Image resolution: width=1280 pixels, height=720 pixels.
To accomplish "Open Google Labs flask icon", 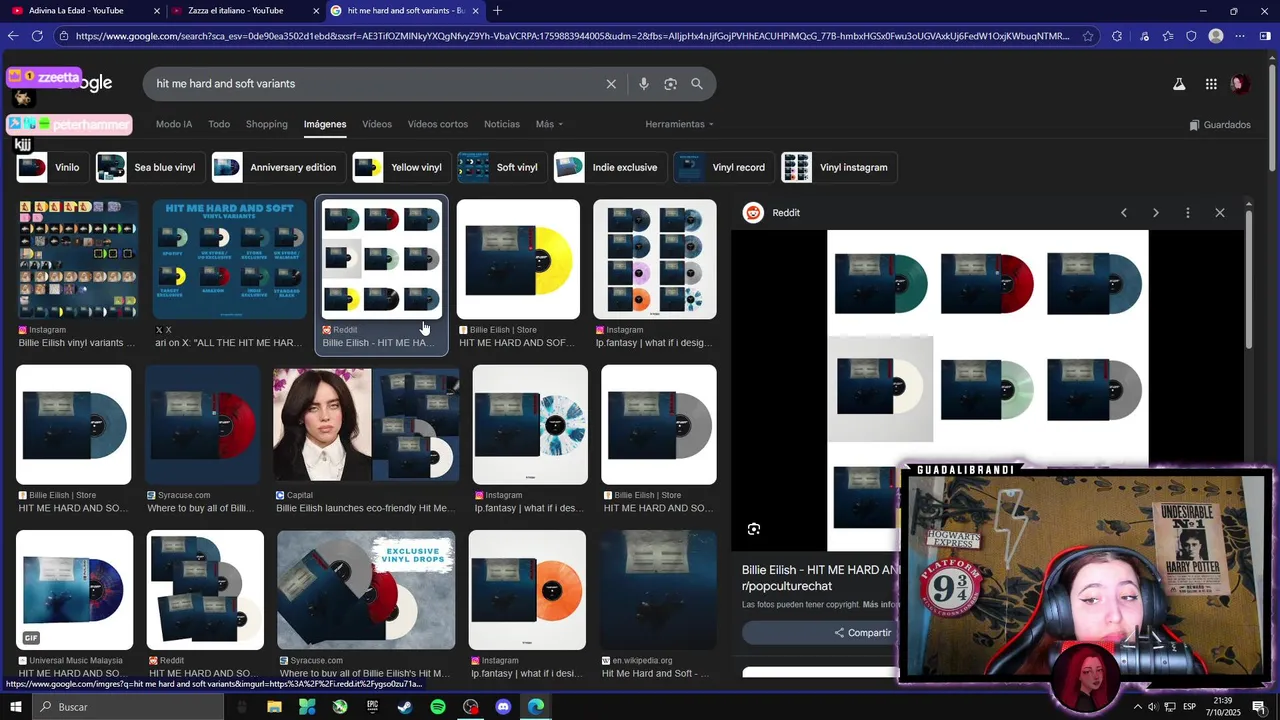I will pos(1179,85).
